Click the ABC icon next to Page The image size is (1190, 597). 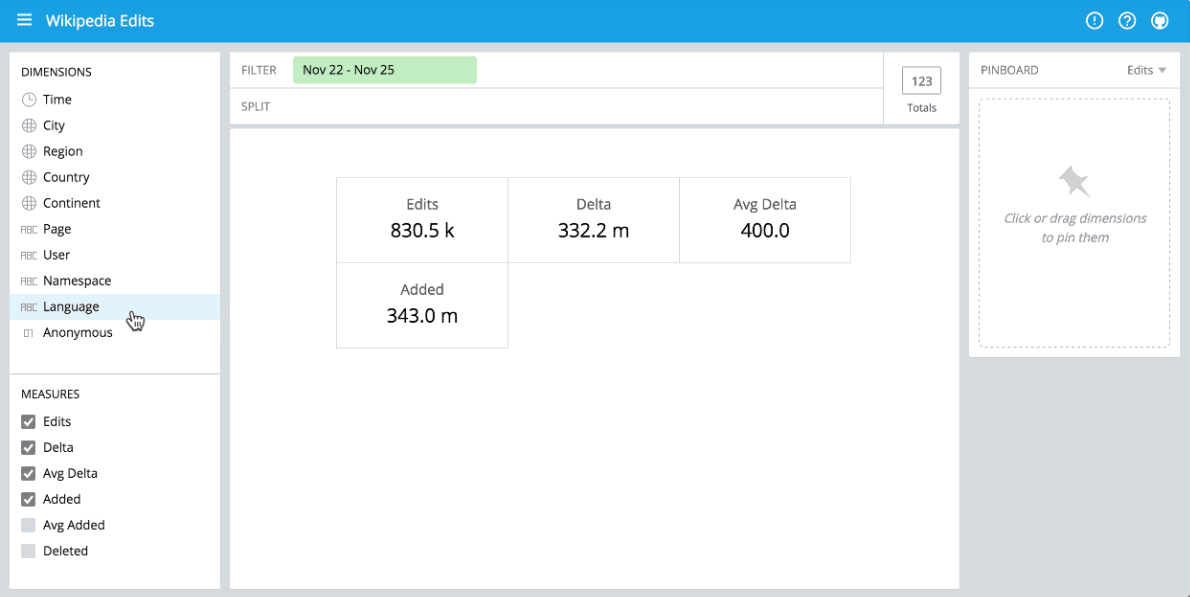pyautogui.click(x=29, y=229)
